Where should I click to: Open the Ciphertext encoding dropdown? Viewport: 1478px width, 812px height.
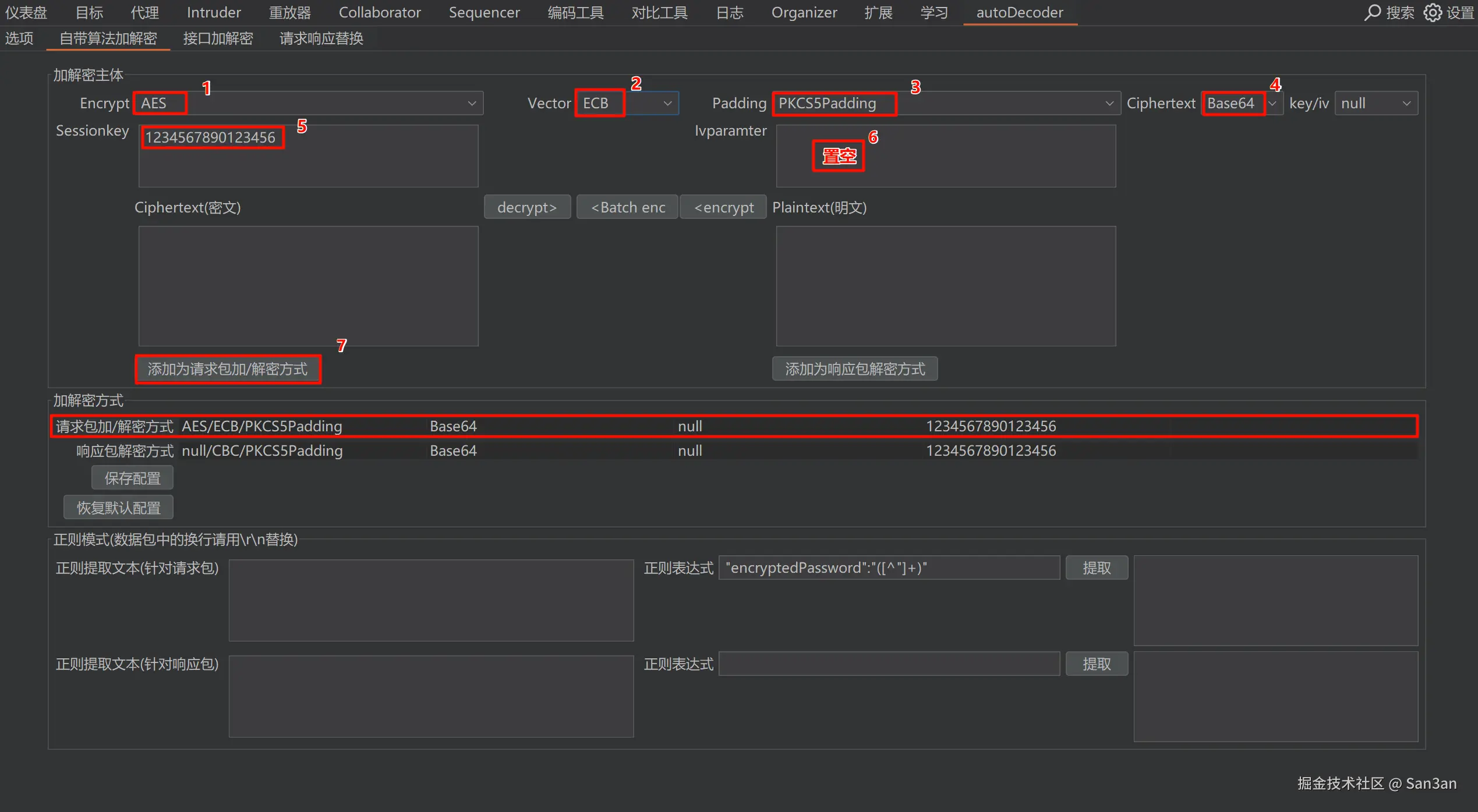[1272, 103]
